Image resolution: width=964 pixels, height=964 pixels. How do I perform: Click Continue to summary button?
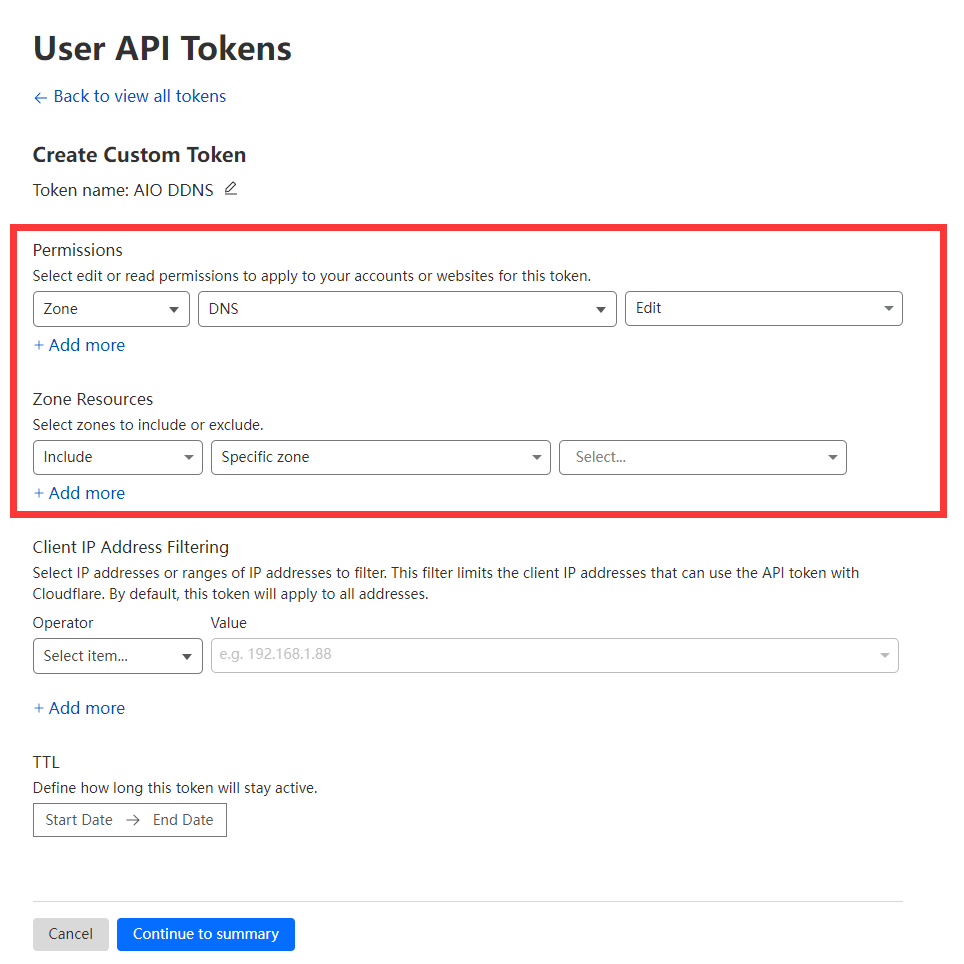click(x=205, y=934)
